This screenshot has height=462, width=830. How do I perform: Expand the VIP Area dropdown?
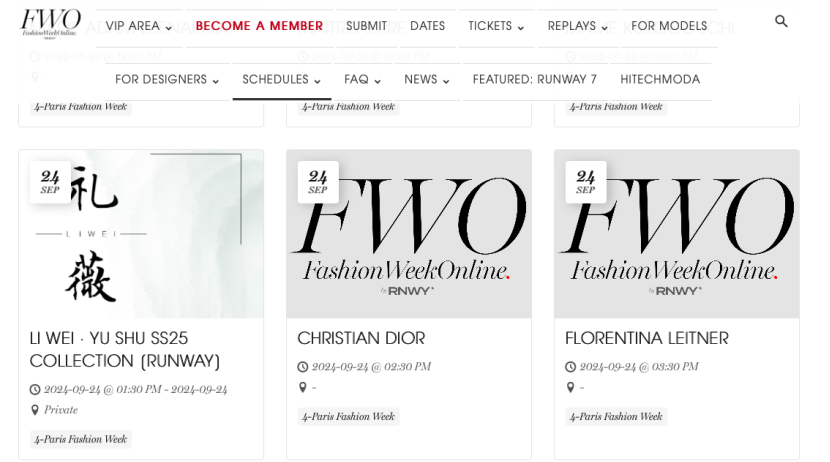click(x=139, y=26)
